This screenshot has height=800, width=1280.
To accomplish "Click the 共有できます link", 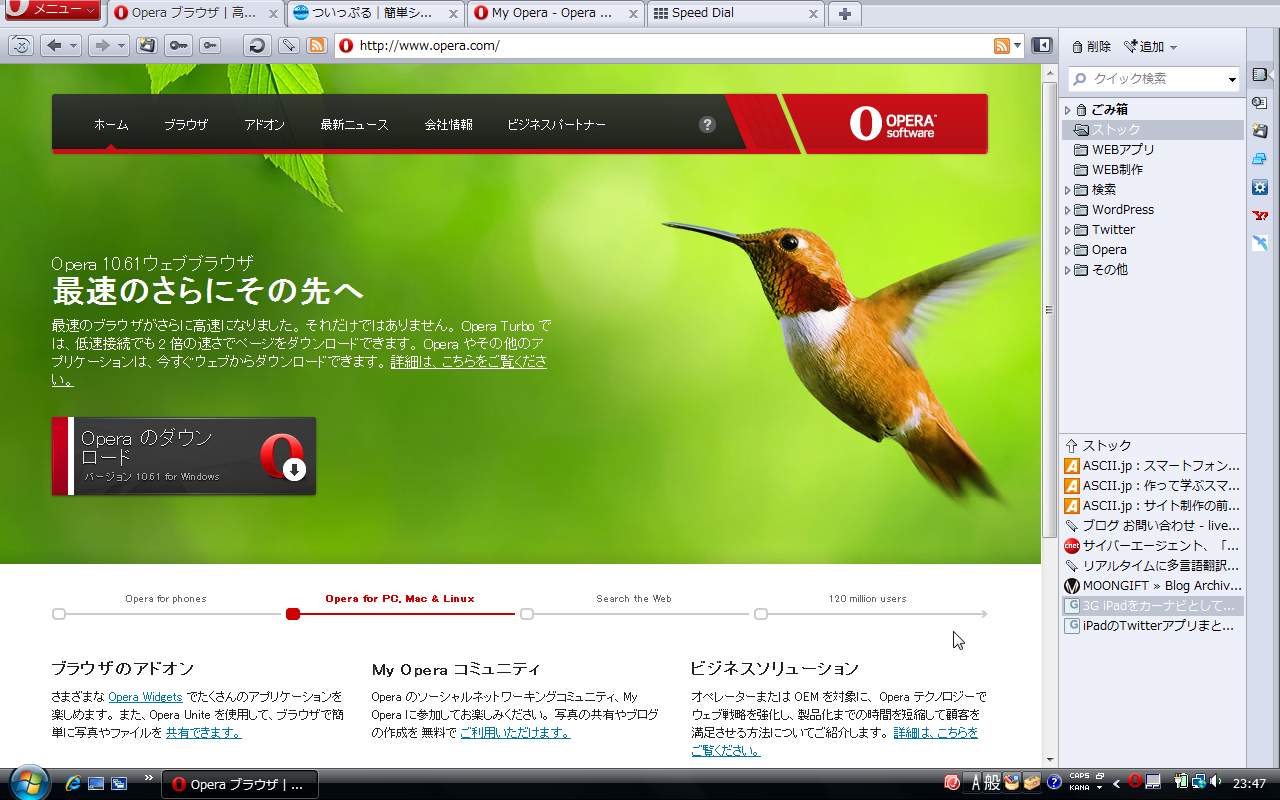I will click(x=203, y=733).
